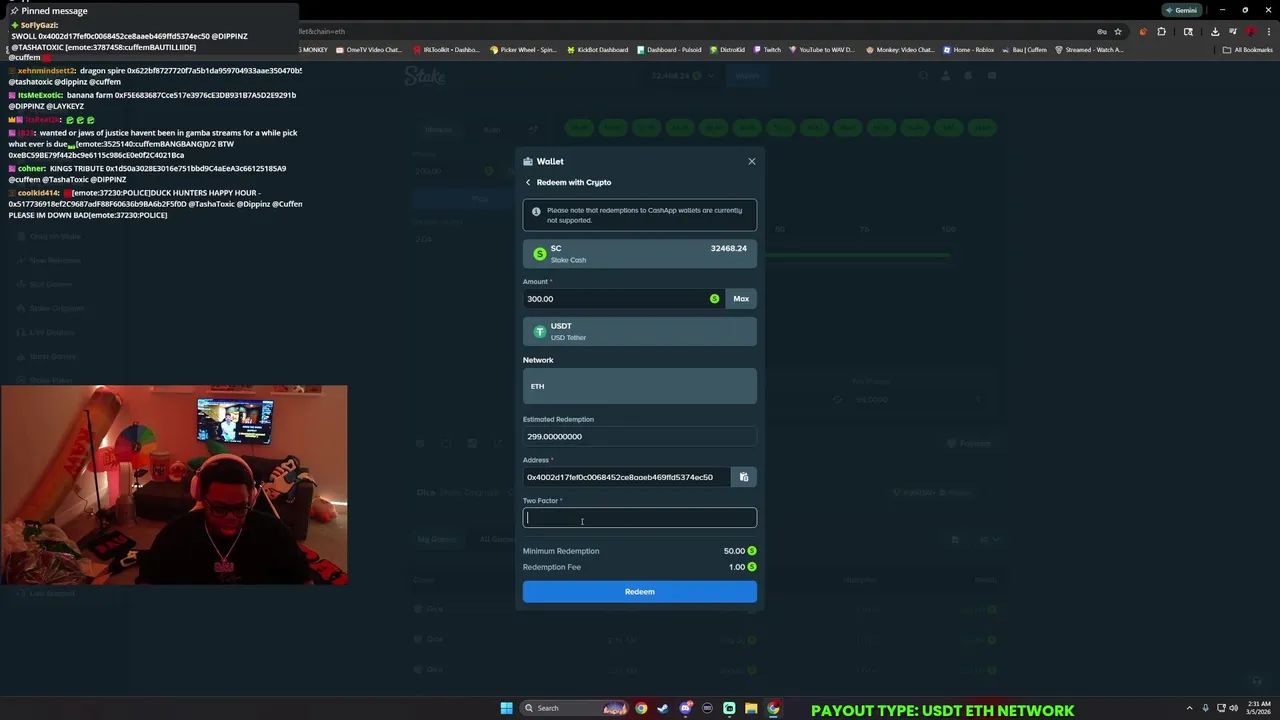
Task: Open the Twitch bookmark
Action: pos(767,49)
